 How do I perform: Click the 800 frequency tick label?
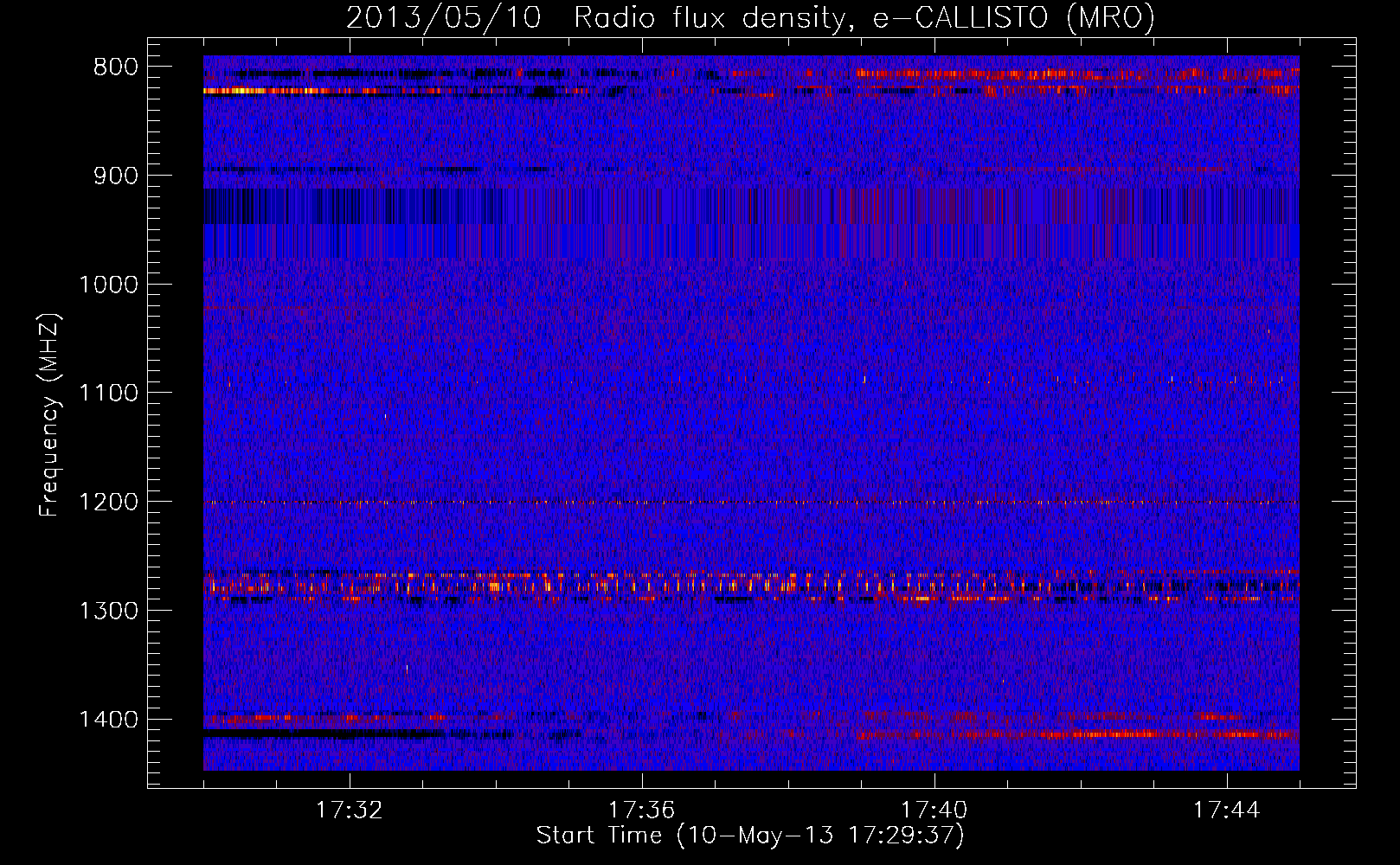[x=116, y=67]
